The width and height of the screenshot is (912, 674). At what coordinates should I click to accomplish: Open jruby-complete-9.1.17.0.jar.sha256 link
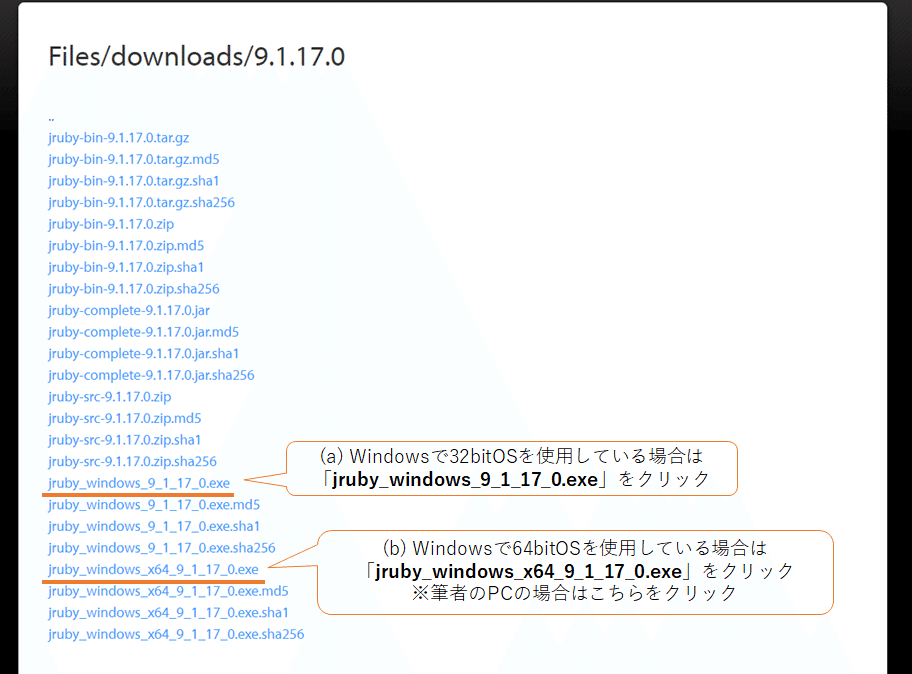[x=151, y=375]
